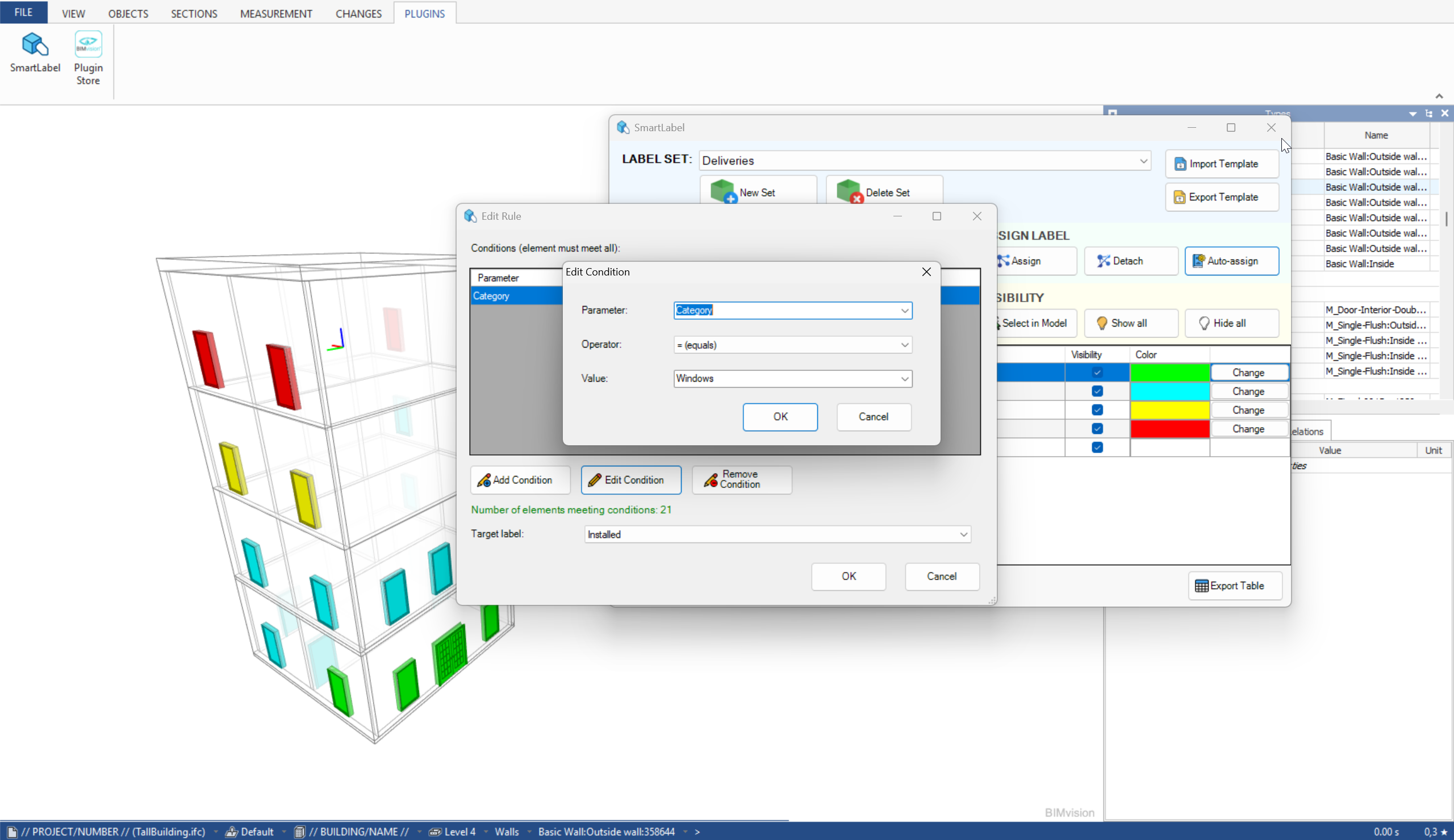
Task: Open the Types panel options dropdown triangle
Action: click(x=1413, y=114)
